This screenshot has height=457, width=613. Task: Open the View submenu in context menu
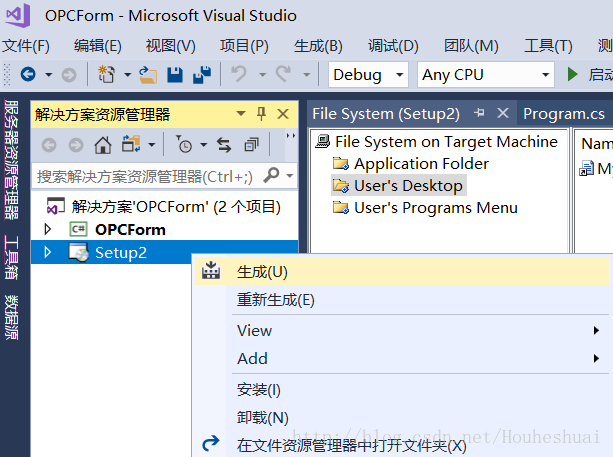pyautogui.click(x=402, y=330)
